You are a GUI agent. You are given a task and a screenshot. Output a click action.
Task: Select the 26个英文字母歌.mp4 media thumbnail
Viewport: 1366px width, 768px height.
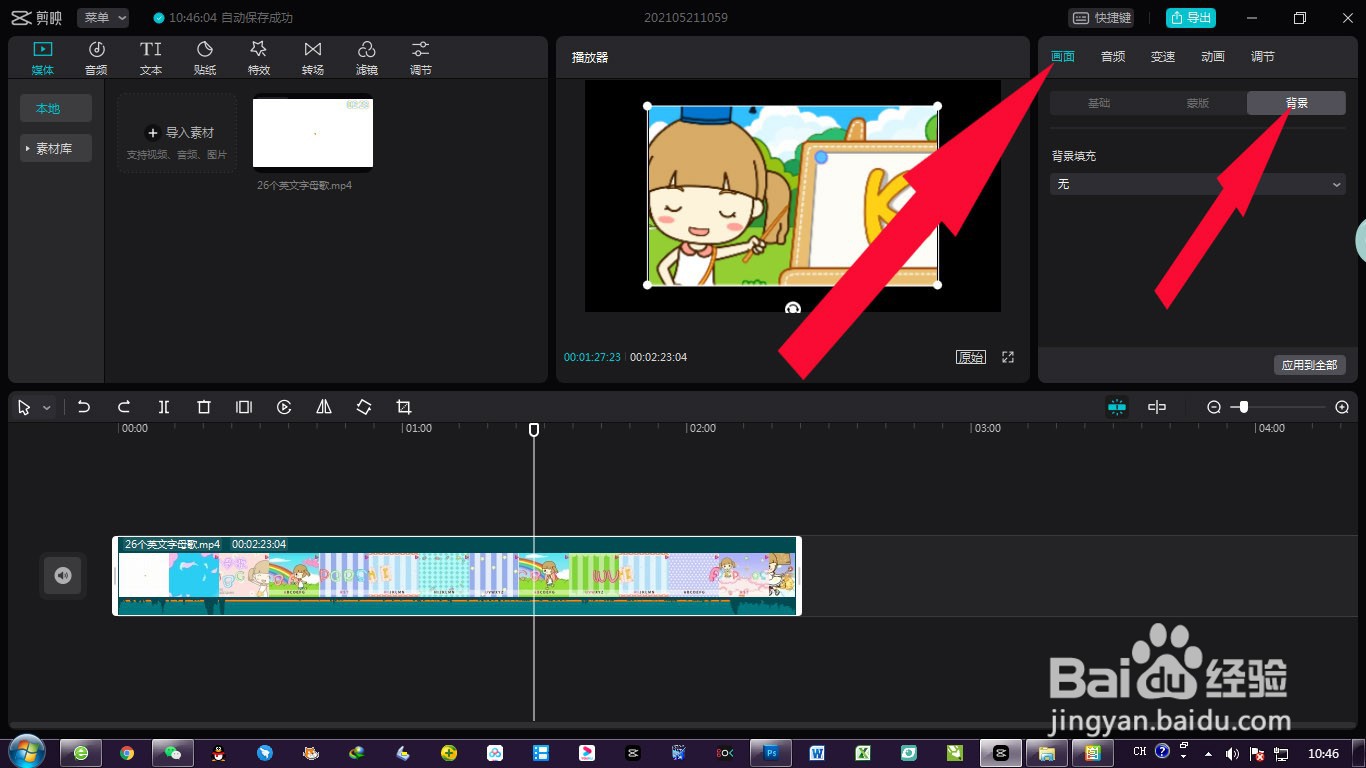click(313, 132)
